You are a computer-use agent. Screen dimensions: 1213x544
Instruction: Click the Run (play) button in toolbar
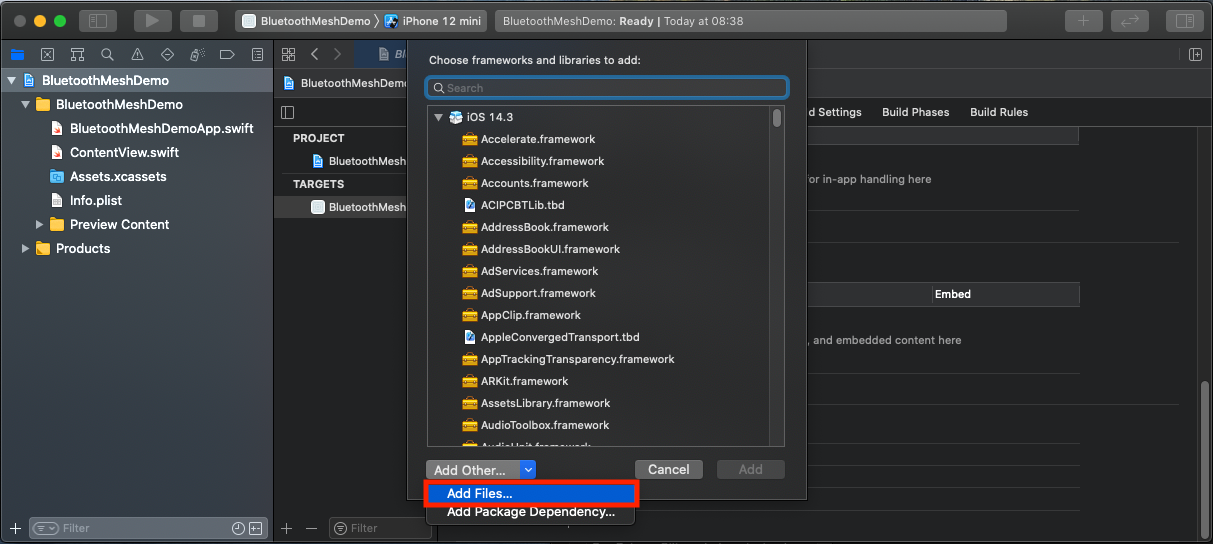point(152,21)
